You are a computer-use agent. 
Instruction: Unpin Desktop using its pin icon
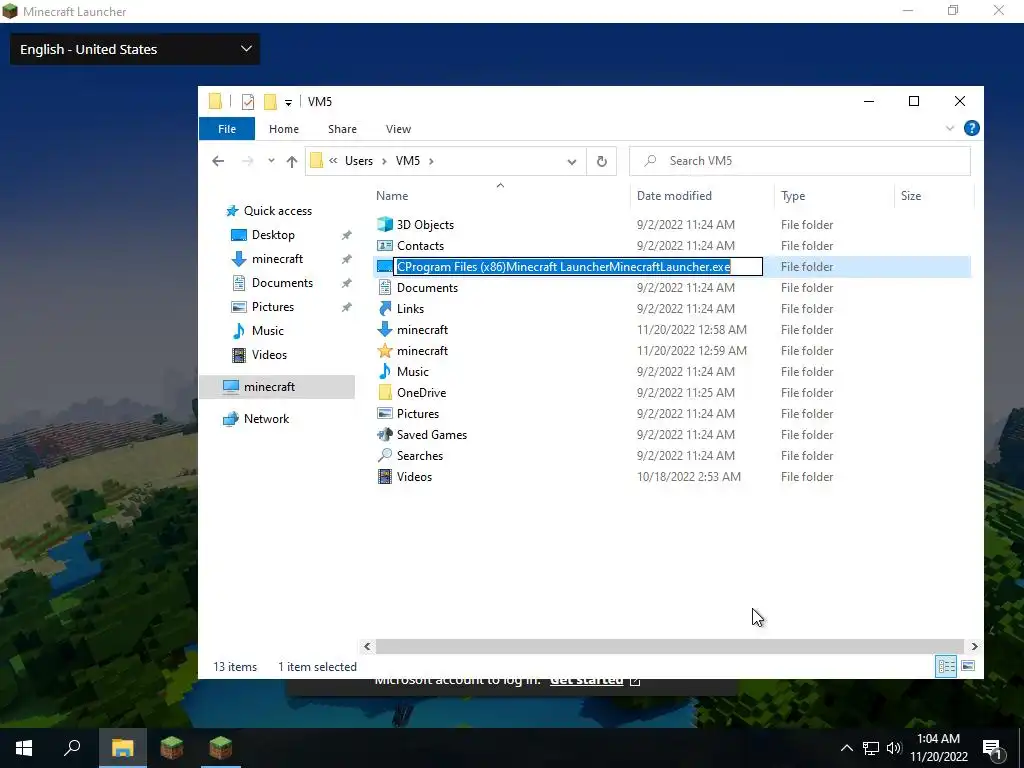[x=347, y=235]
